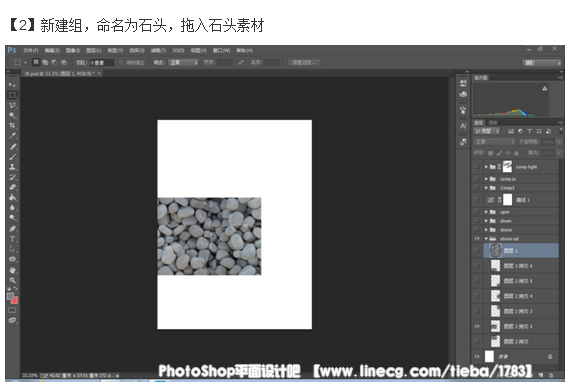Click the foreground color swatch
This screenshot has height=388, width=582.
[x=10, y=296]
